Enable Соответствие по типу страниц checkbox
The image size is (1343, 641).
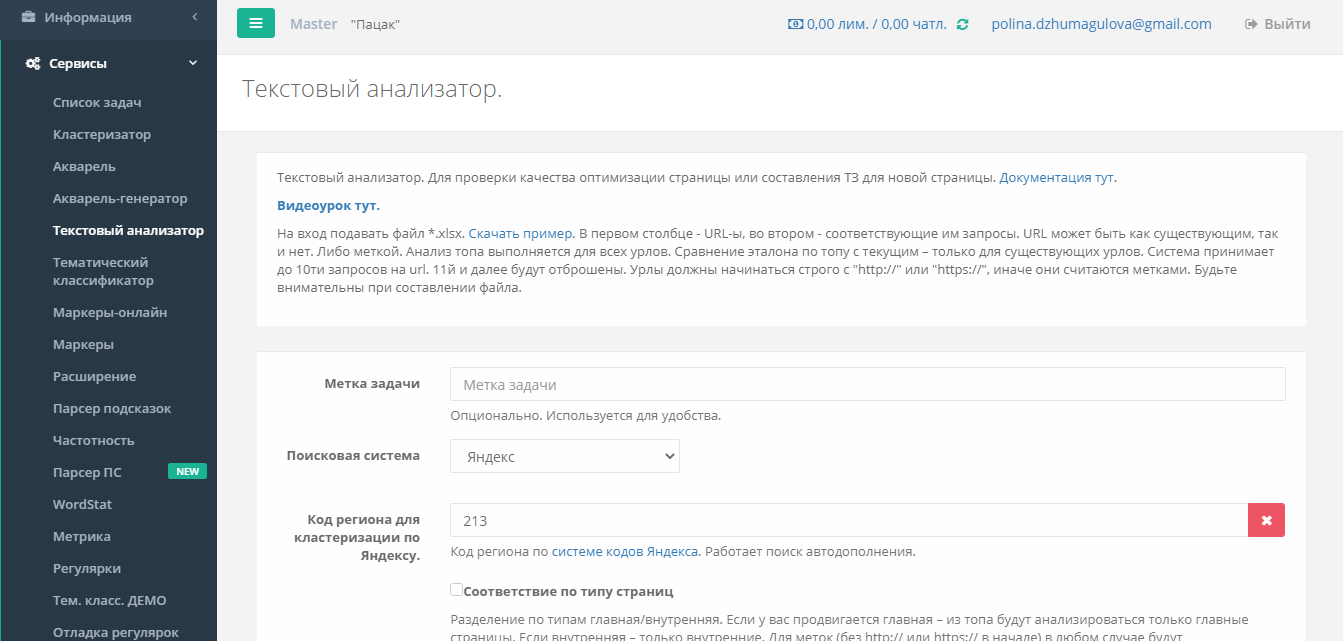[456, 590]
